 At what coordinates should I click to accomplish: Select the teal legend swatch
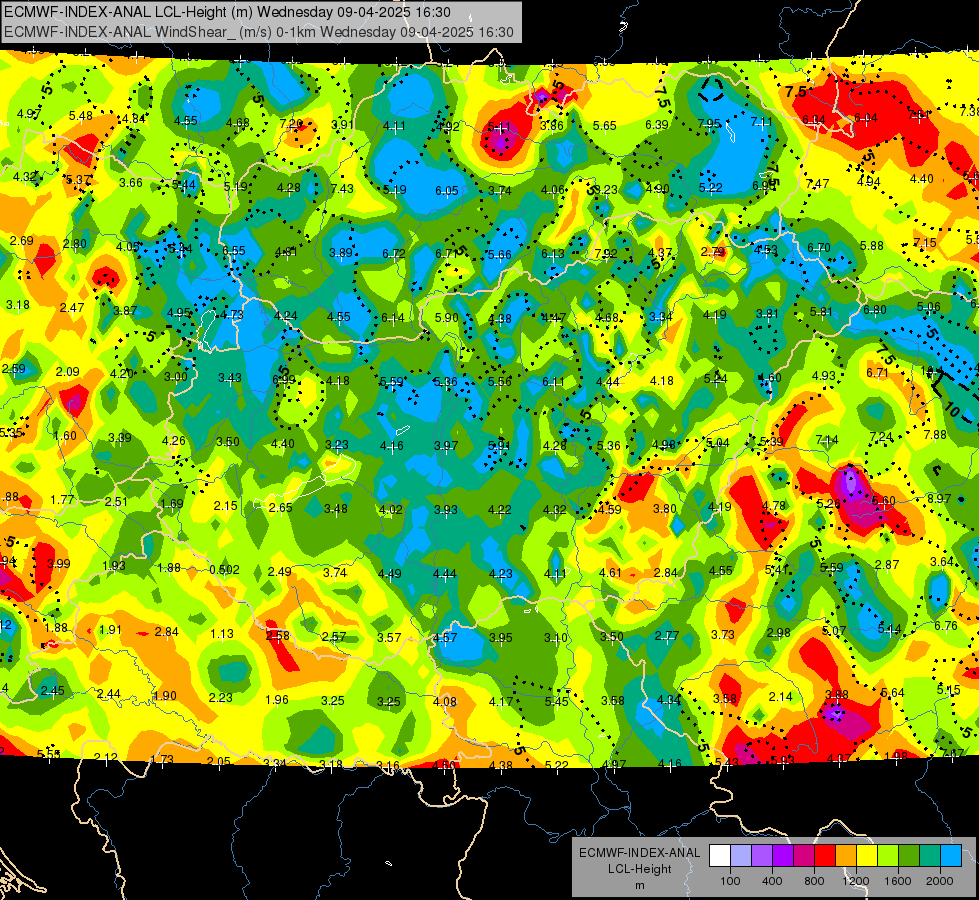pos(930,856)
